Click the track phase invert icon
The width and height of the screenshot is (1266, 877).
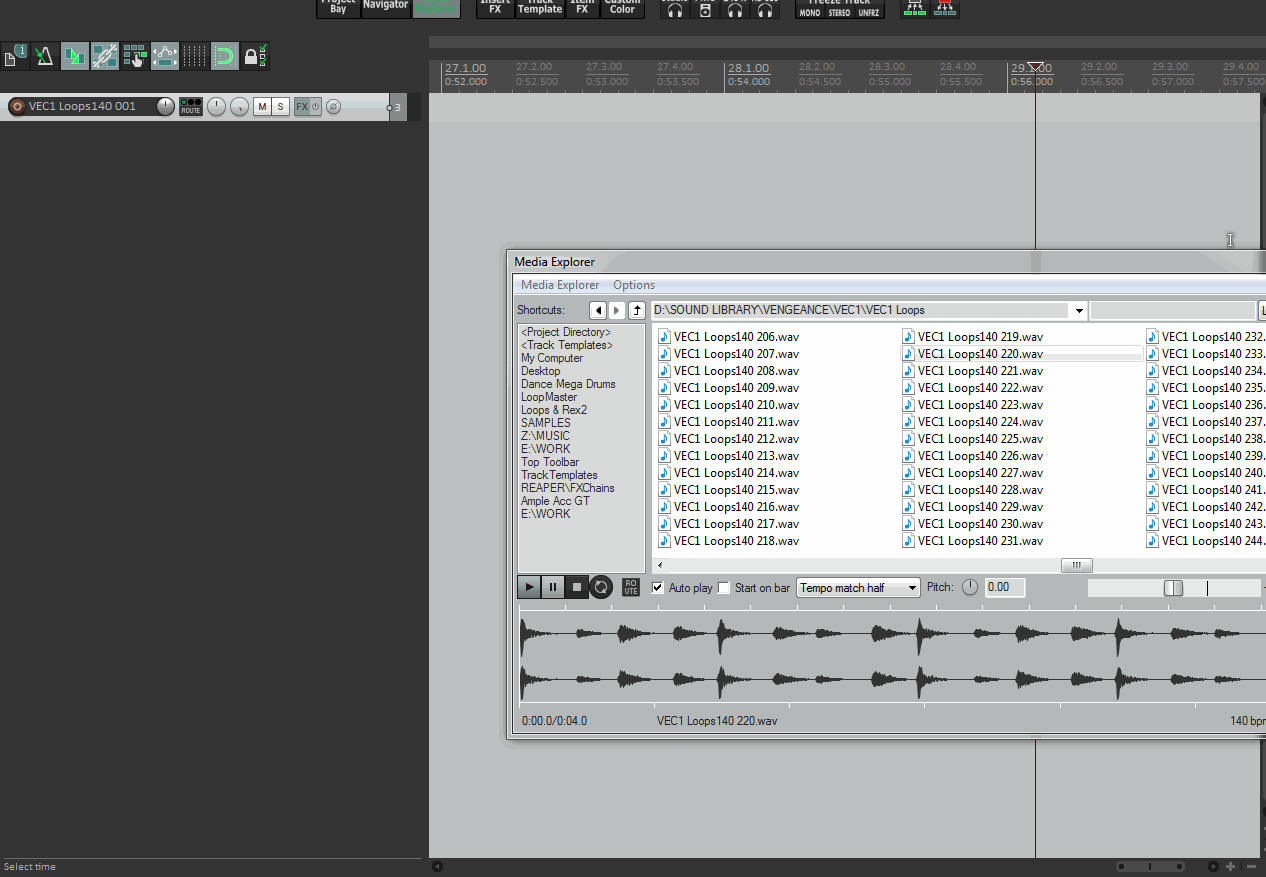click(334, 107)
